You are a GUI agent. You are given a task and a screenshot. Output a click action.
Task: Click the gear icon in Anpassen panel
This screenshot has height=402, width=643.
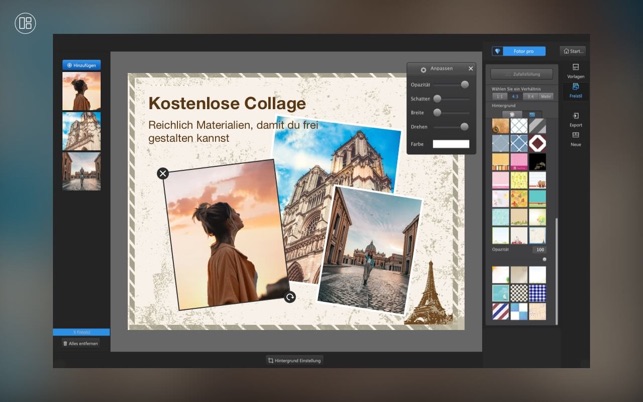[x=423, y=70]
